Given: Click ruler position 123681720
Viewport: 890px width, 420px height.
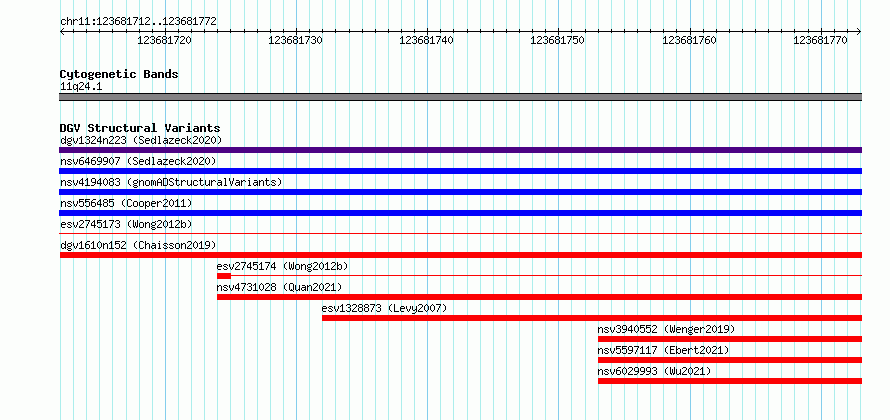Looking at the screenshot, I should (x=165, y=40).
